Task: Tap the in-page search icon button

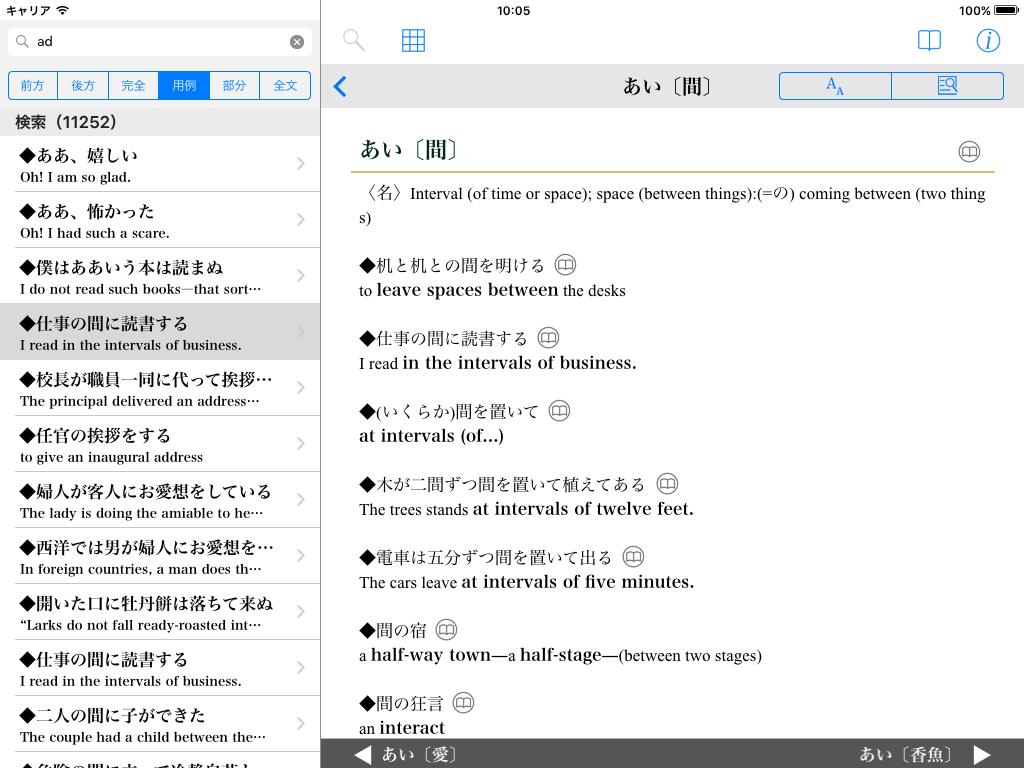Action: click(947, 86)
